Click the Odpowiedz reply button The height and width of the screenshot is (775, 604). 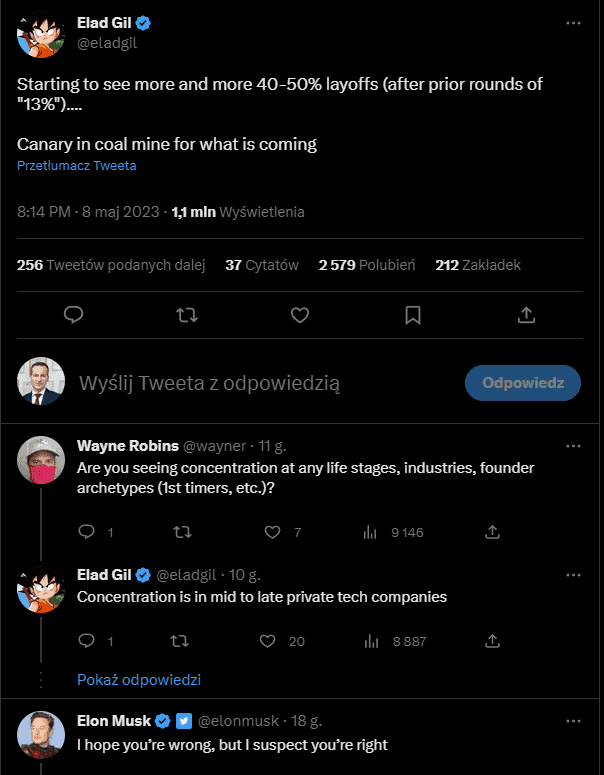click(523, 382)
